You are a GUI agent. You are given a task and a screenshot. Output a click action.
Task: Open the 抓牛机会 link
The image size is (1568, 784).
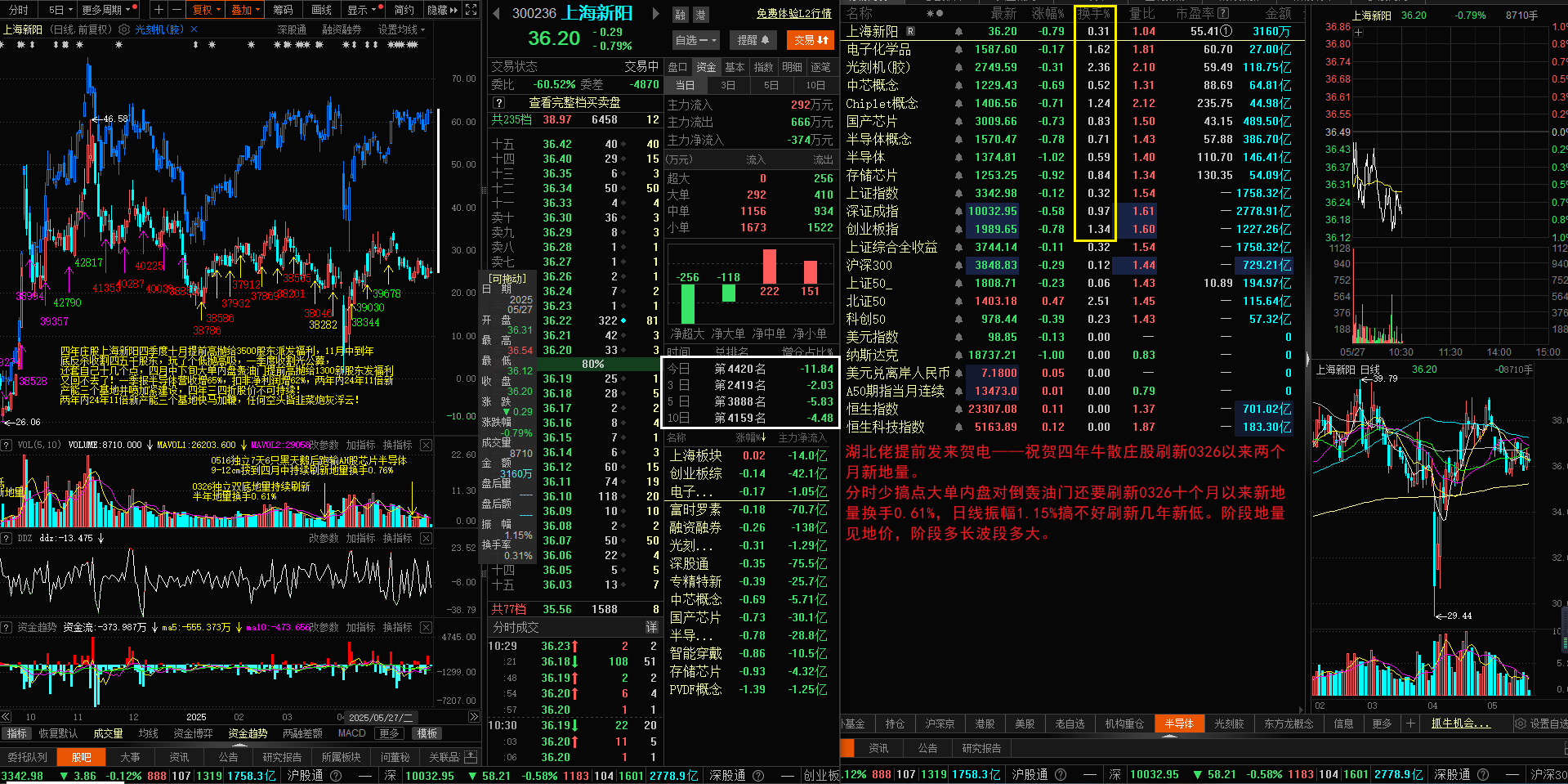point(1460,724)
